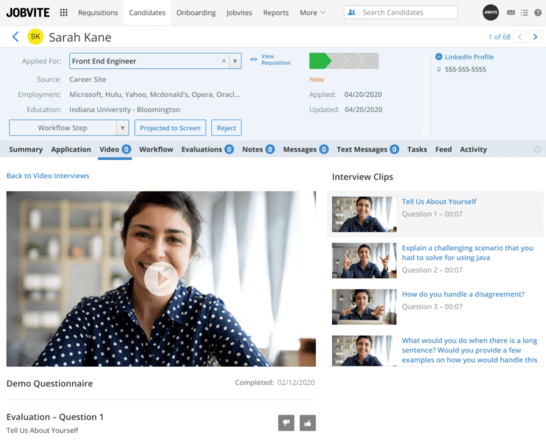Open the Onboarding menu
The width and height of the screenshot is (546, 445).
pyautogui.click(x=196, y=13)
